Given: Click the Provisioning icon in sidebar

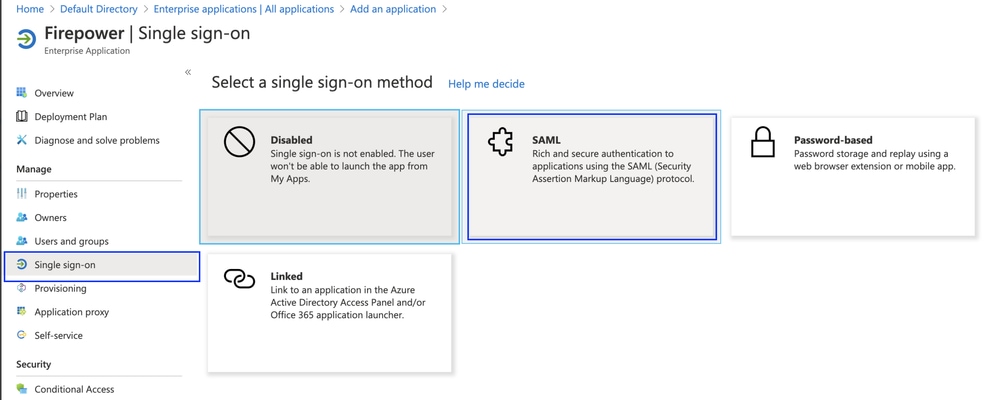Looking at the screenshot, I should [22, 288].
